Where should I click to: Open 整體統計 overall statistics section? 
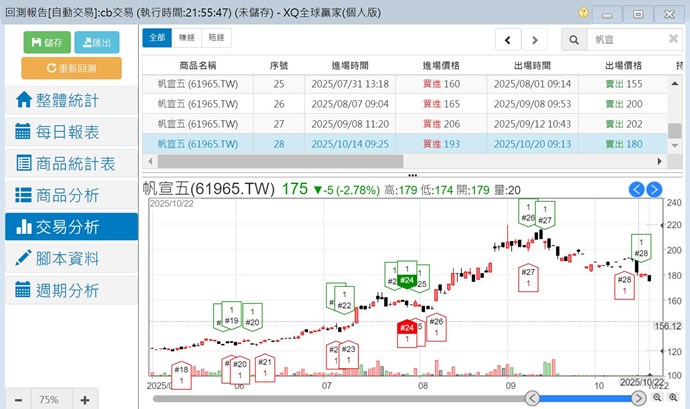click(x=71, y=100)
